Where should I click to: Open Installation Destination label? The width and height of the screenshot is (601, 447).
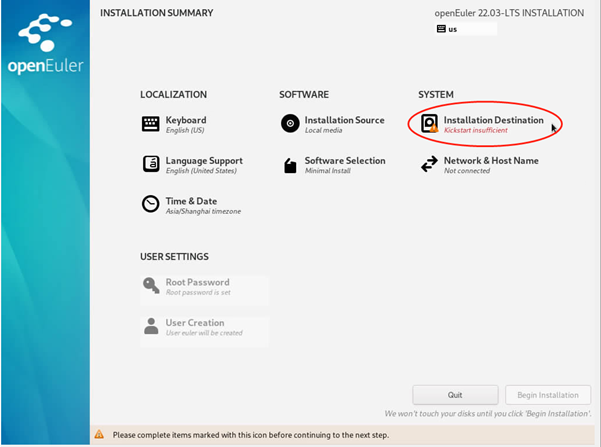493,120
